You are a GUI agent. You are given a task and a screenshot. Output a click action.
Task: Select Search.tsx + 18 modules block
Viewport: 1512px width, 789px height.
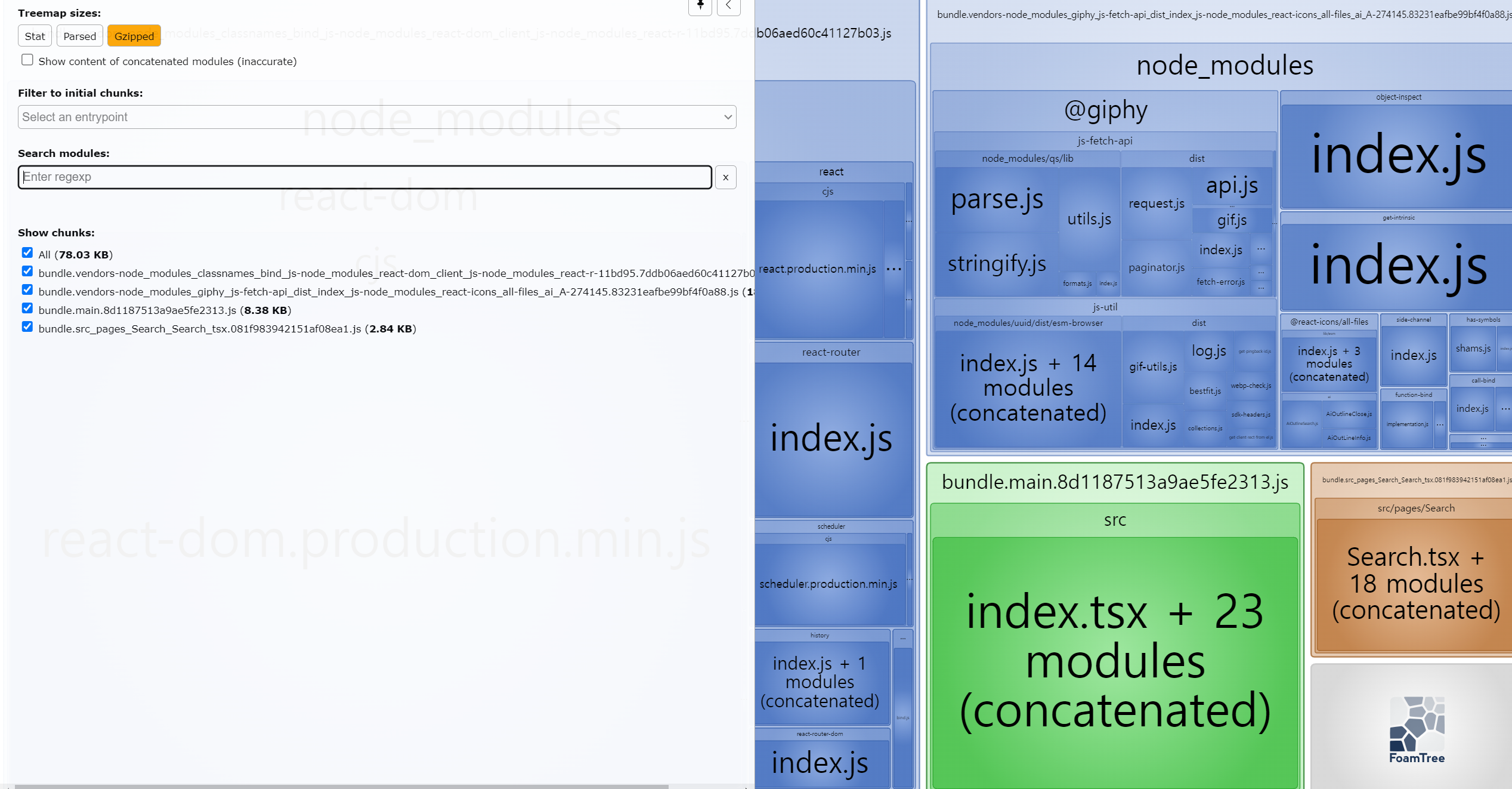[x=1416, y=584]
